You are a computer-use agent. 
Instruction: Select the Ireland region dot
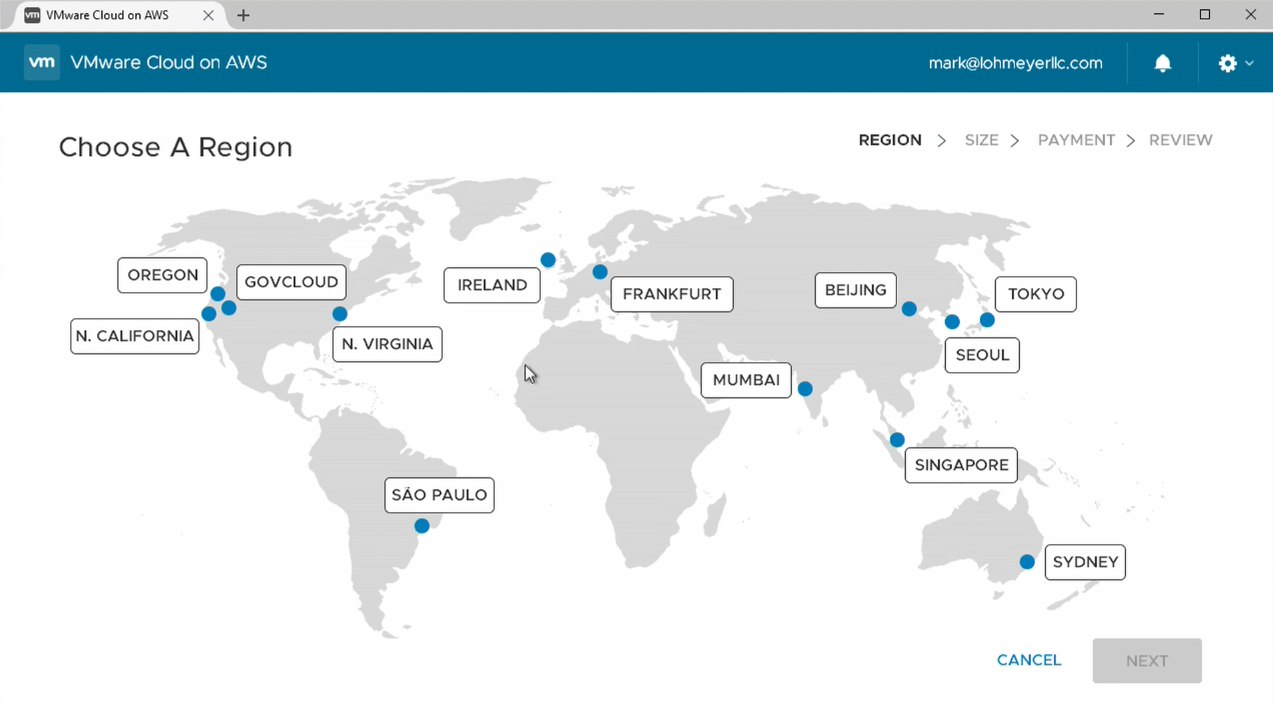pyautogui.click(x=548, y=260)
